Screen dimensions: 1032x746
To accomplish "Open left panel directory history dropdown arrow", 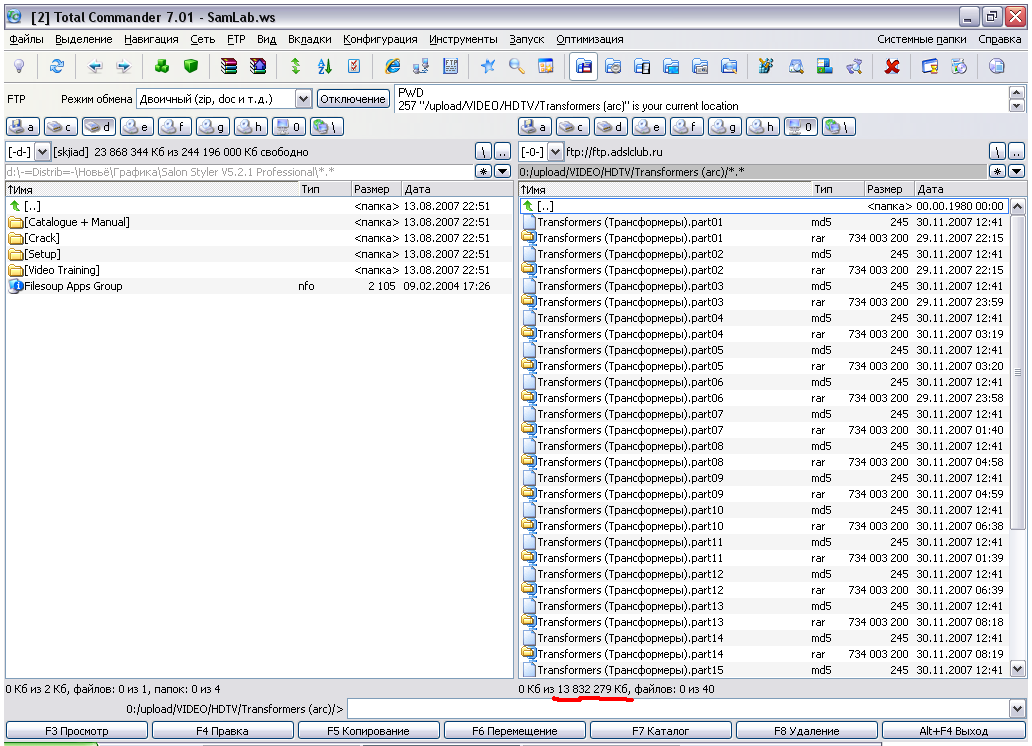I will [x=502, y=172].
